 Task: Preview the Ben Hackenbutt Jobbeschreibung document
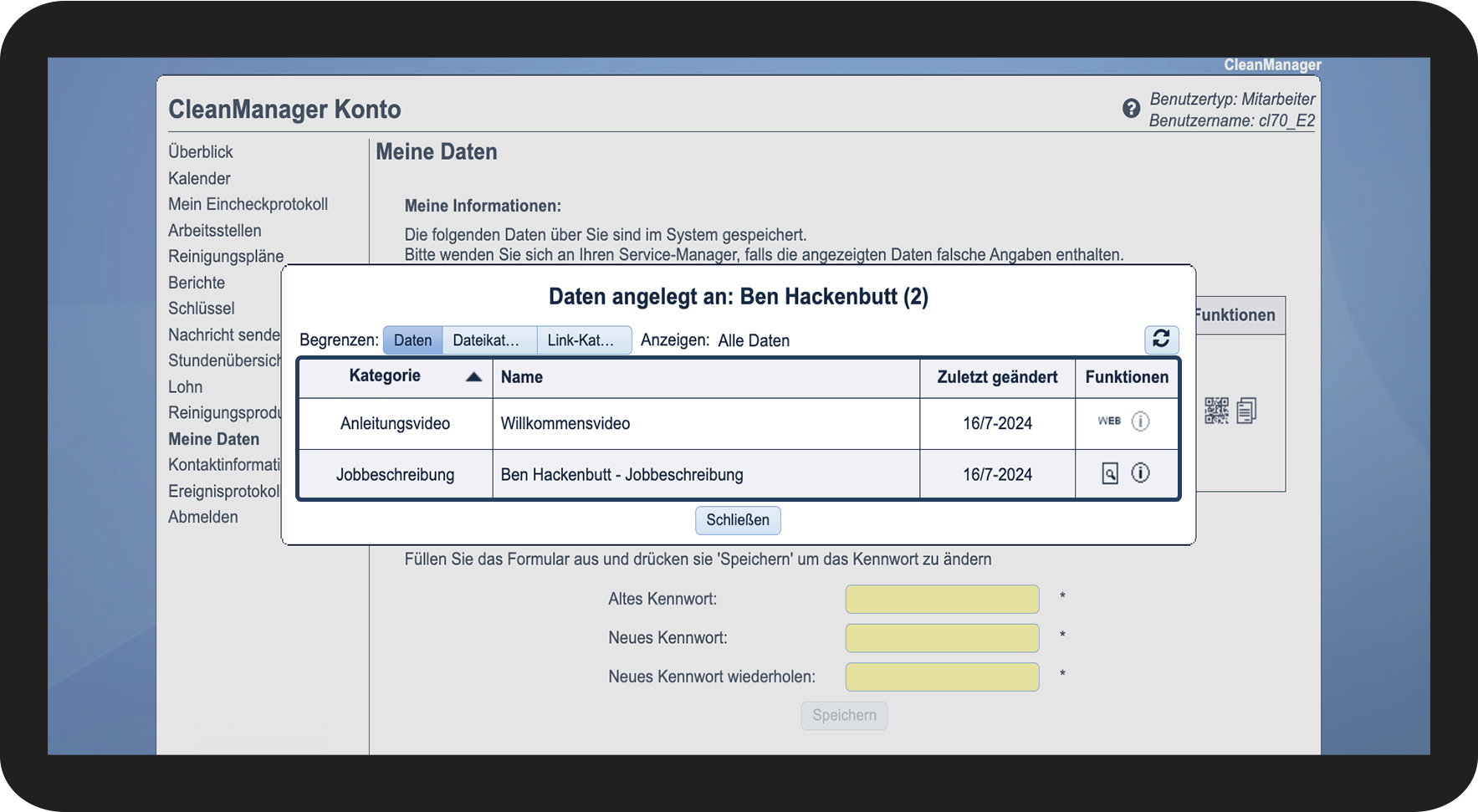[x=1109, y=474]
